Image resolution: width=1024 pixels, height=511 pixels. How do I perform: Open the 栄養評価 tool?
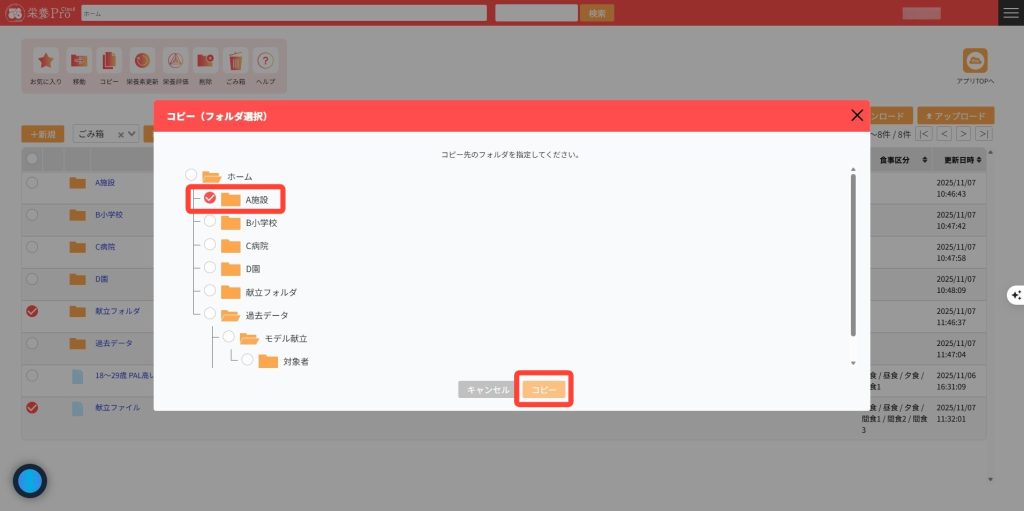click(x=174, y=61)
